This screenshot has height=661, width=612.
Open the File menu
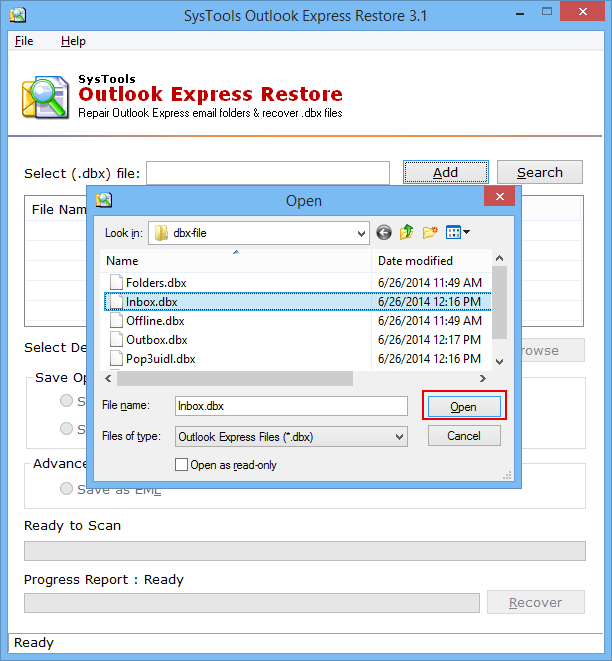pos(24,41)
